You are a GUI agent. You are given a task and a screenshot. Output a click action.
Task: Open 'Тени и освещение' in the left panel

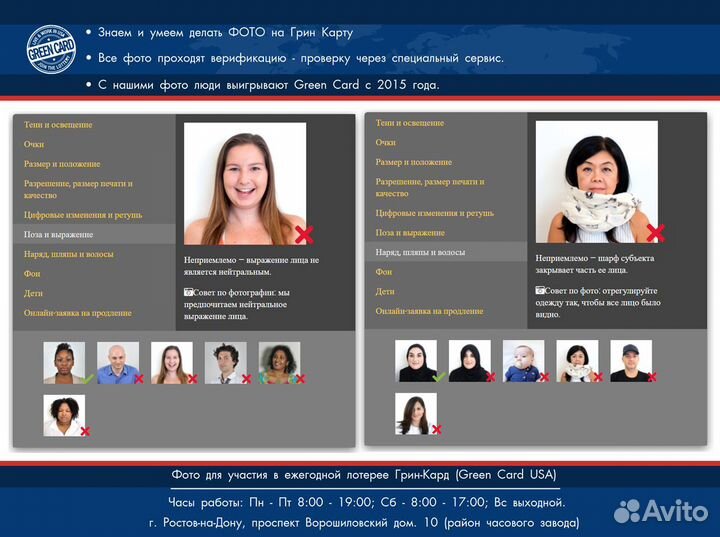(x=58, y=125)
